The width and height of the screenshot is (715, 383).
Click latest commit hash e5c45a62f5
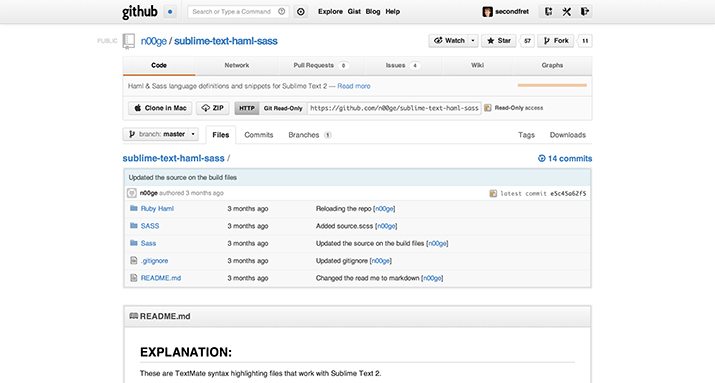(x=568, y=193)
